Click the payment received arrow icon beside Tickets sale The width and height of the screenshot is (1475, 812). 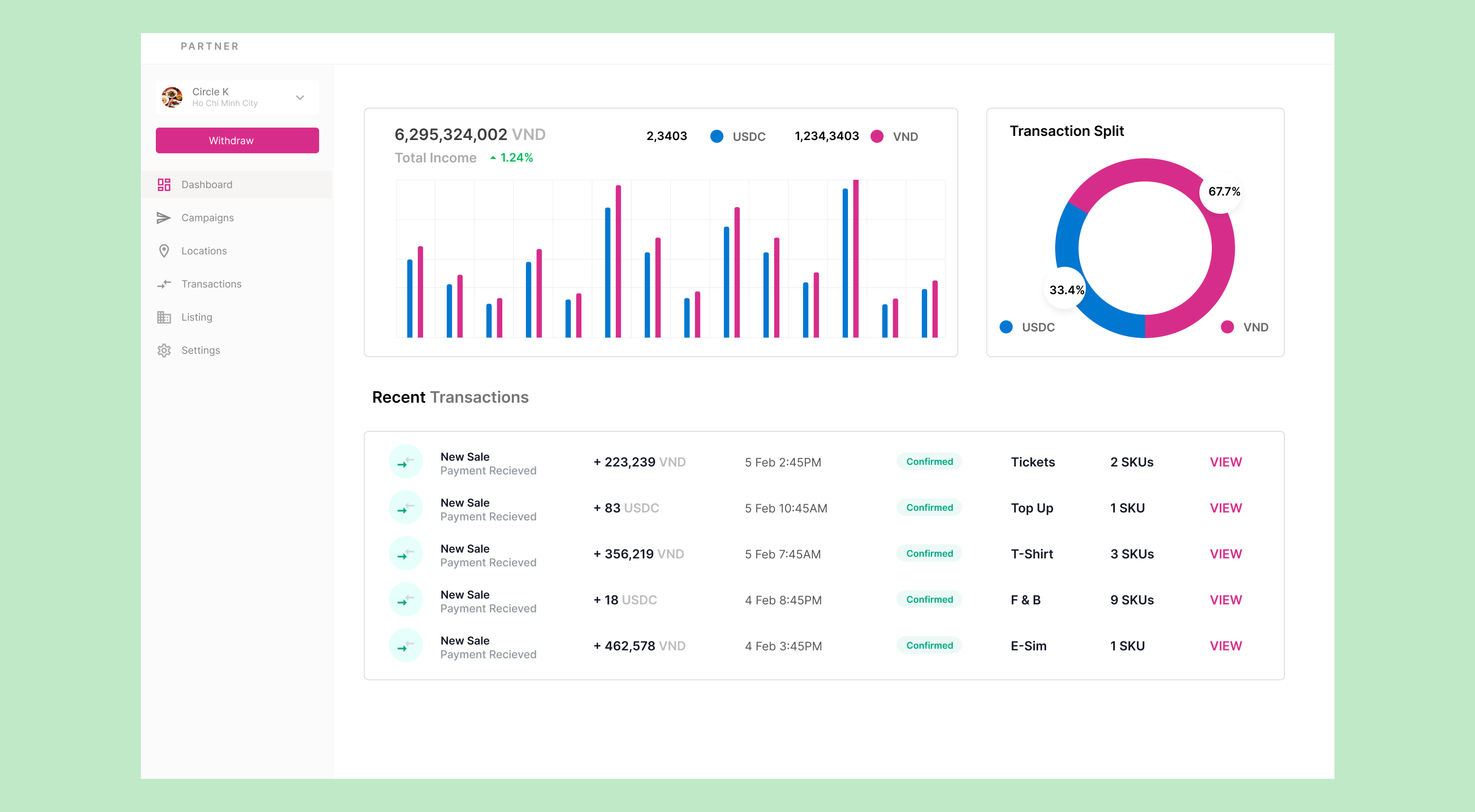(405, 461)
